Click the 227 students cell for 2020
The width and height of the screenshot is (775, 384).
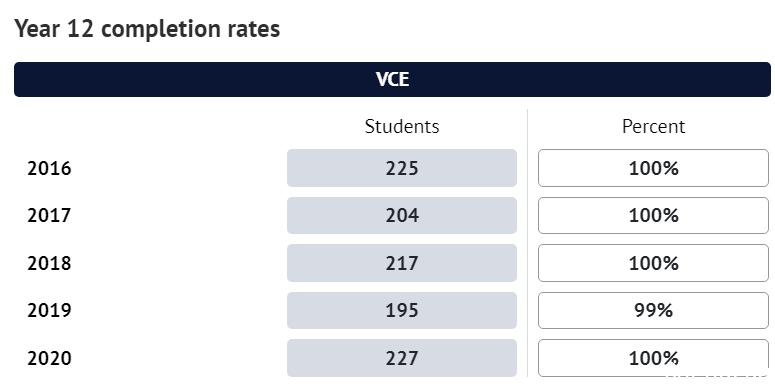402,358
